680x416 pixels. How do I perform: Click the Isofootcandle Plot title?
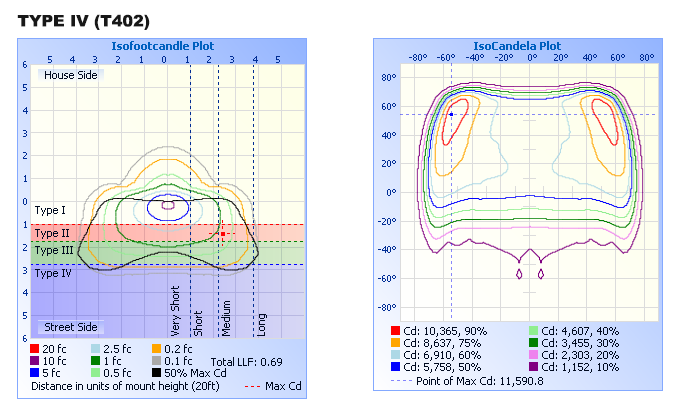(x=163, y=46)
